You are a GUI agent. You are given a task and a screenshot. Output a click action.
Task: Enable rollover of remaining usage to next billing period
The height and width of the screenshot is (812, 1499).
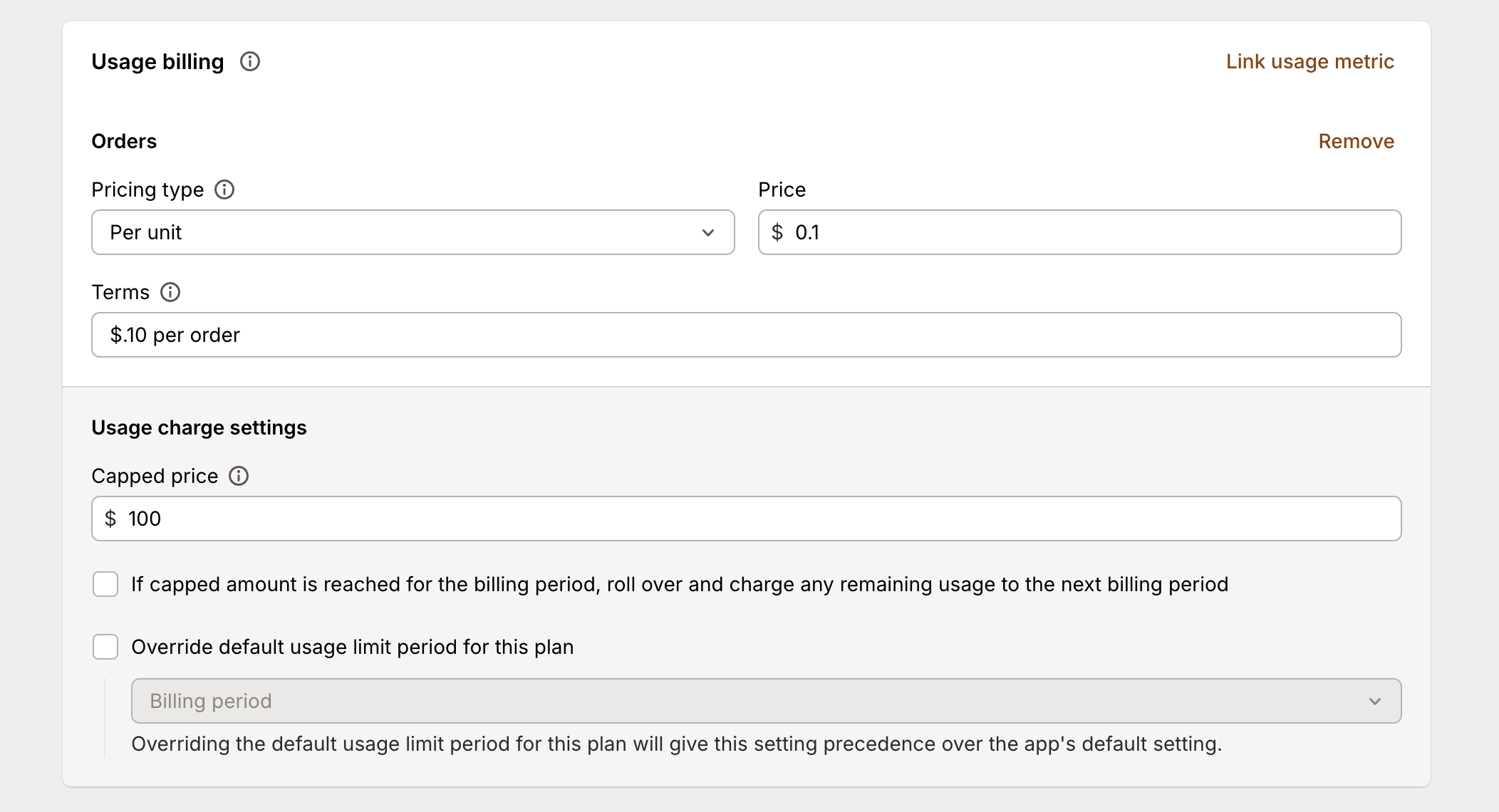pos(105,584)
